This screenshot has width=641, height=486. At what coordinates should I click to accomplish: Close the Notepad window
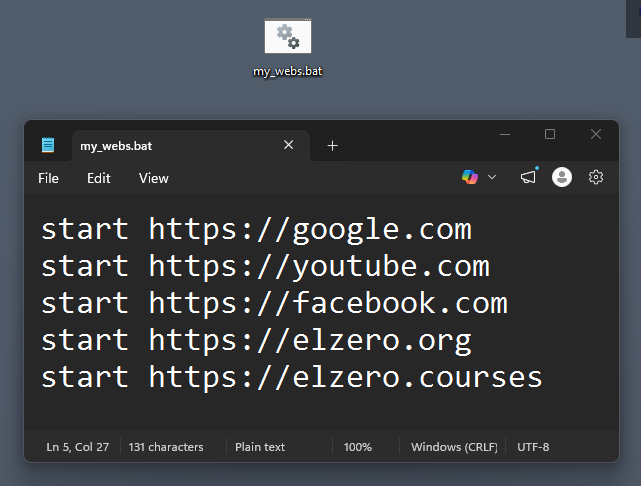coord(596,134)
